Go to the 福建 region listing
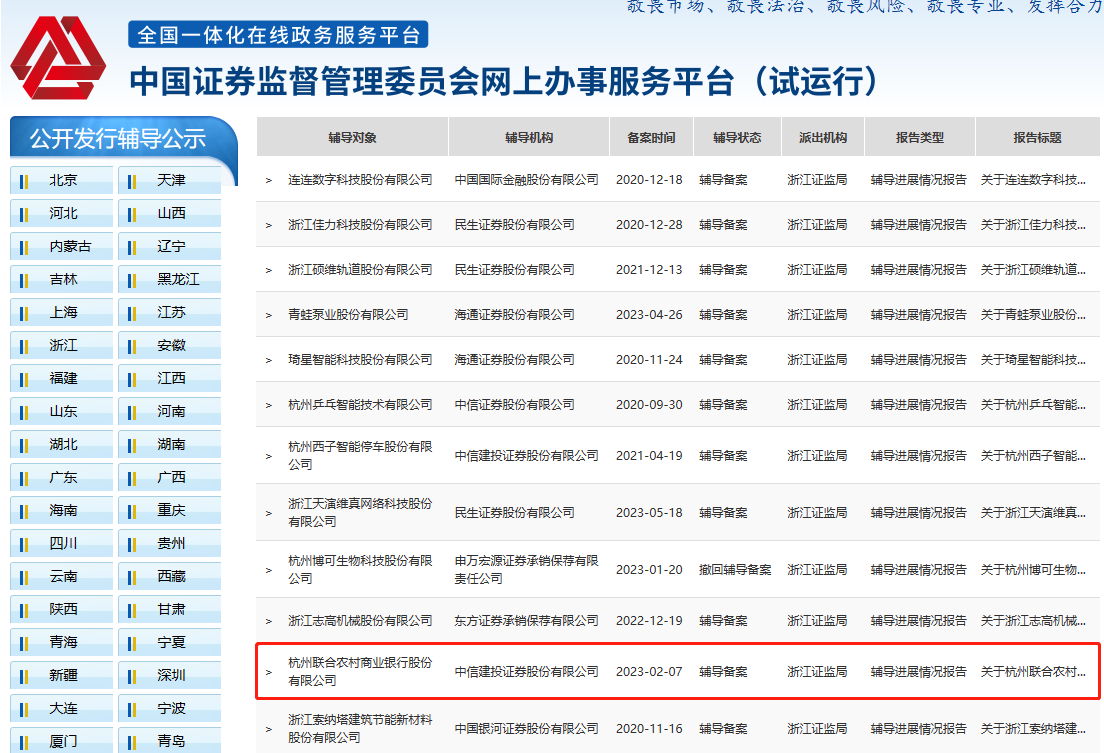The image size is (1104, 753). tap(63, 378)
